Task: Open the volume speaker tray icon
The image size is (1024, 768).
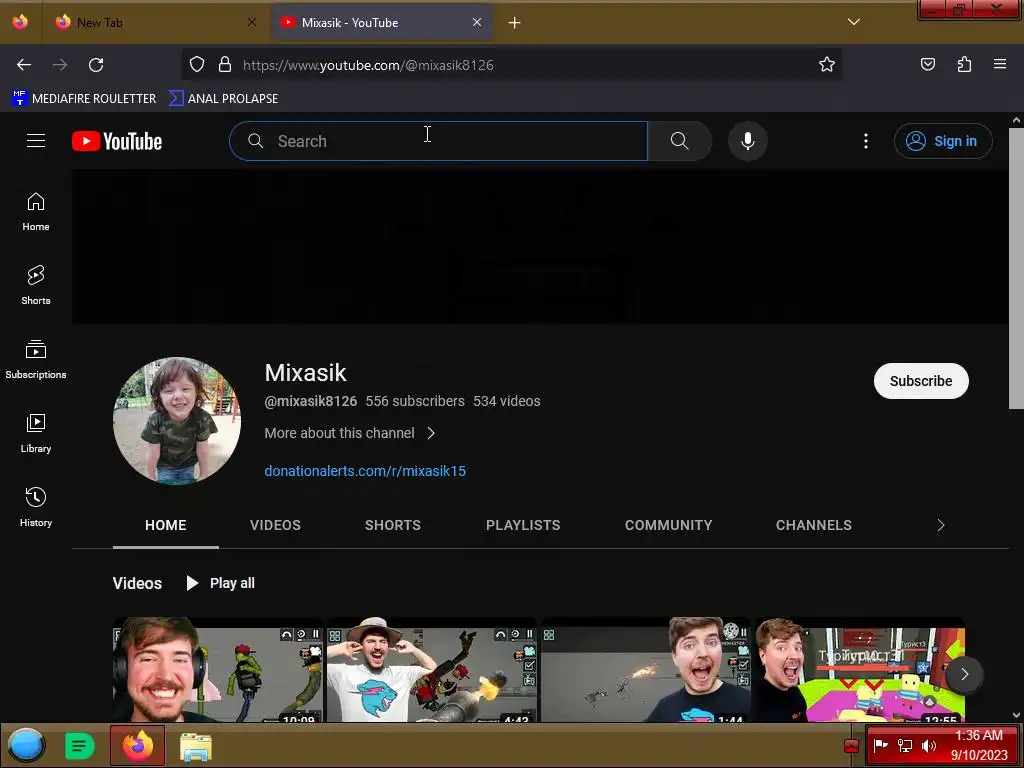Action: (x=928, y=745)
